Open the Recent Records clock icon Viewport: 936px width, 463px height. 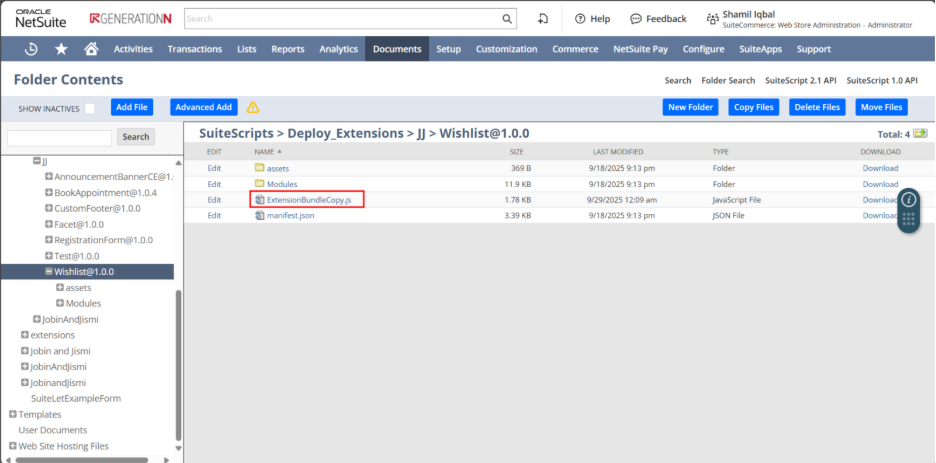click(31, 49)
